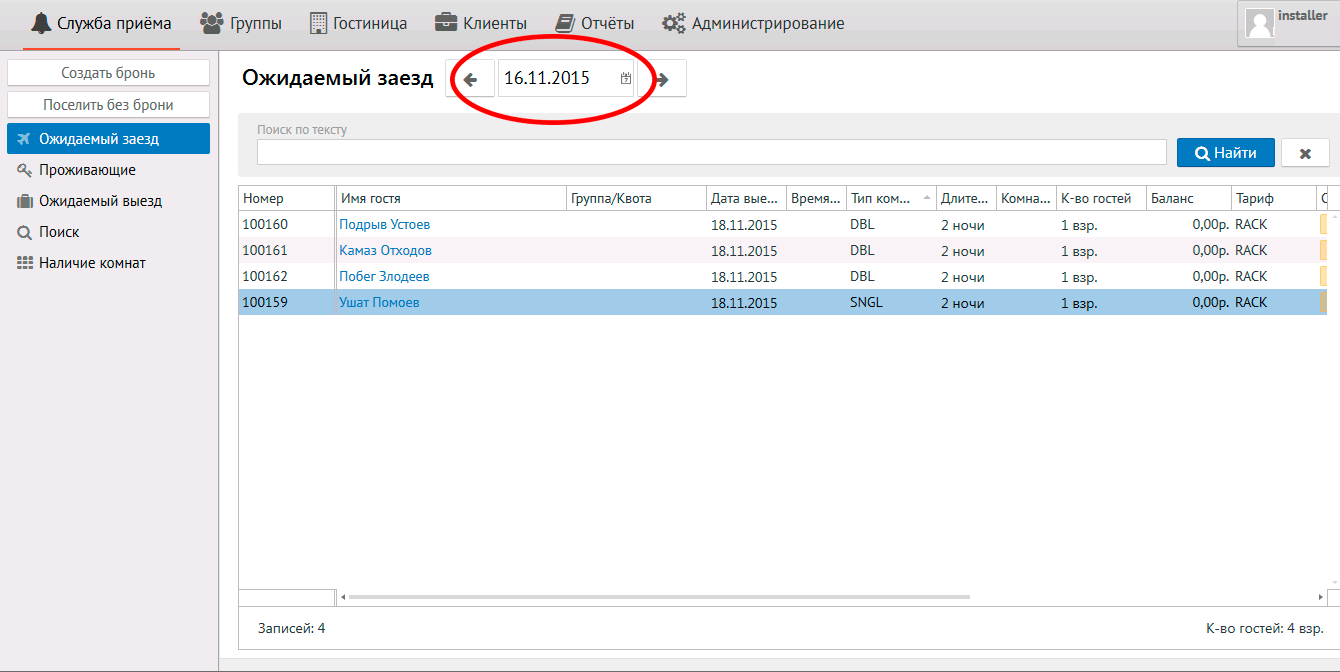The image size is (1340, 672).
Task: Clear search with the X button
Action: click(x=1305, y=153)
